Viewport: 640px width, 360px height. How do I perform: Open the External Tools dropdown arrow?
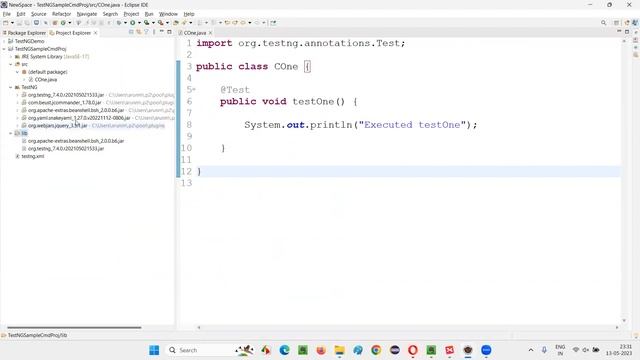coord(167,23)
